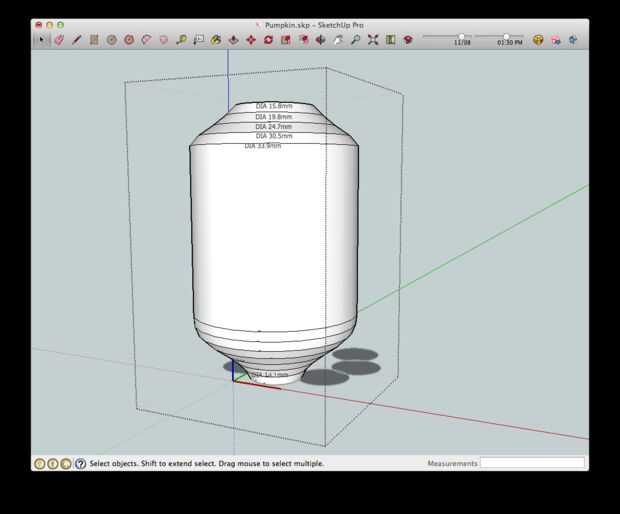
Task: Select the Move tool
Action: pyautogui.click(x=250, y=40)
